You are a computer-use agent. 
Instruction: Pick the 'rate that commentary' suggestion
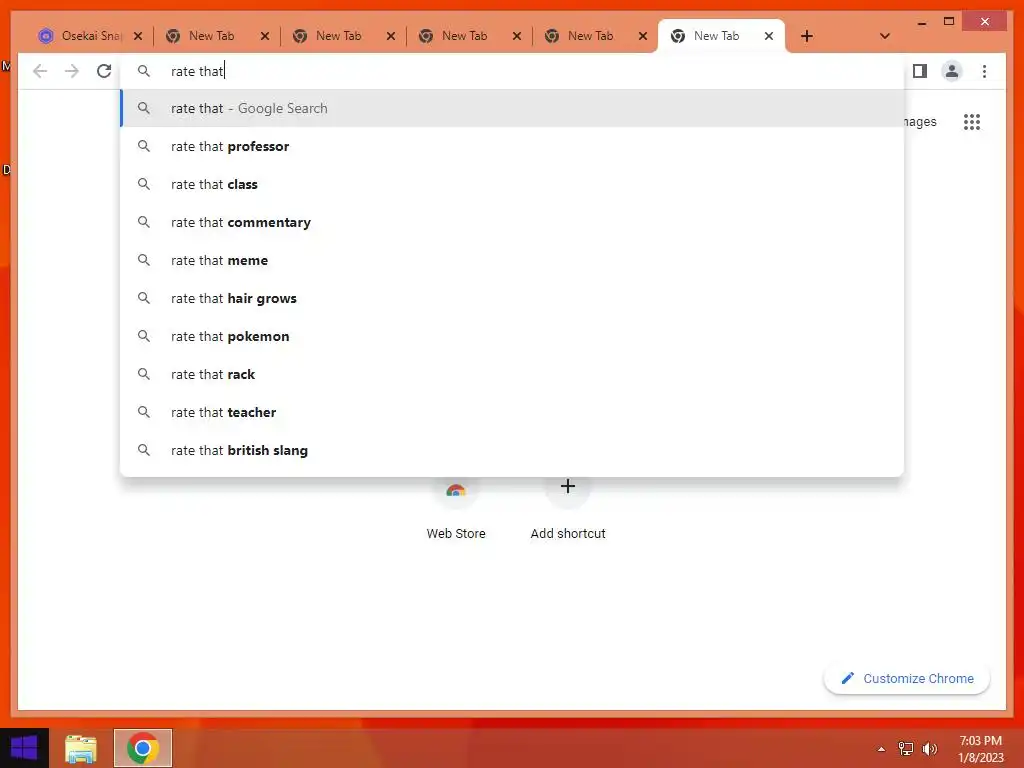point(512,222)
